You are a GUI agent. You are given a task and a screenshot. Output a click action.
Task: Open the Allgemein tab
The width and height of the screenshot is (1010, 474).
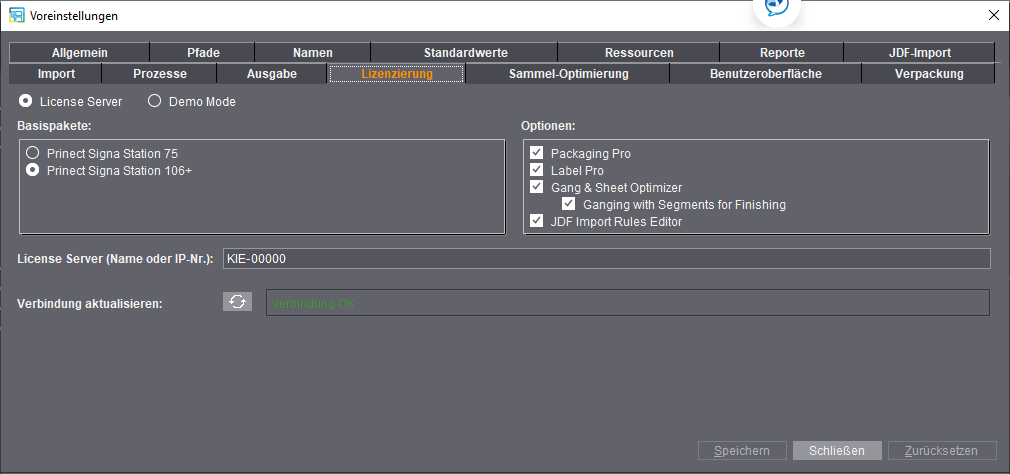80,53
